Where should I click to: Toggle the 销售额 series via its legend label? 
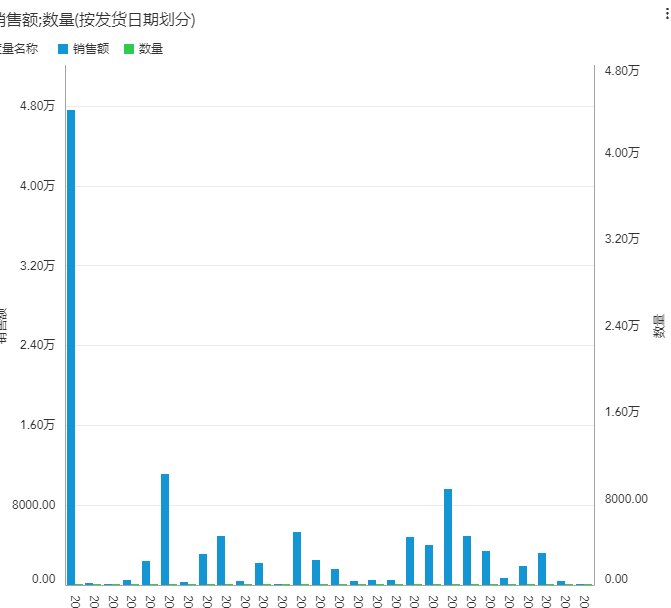pos(91,49)
